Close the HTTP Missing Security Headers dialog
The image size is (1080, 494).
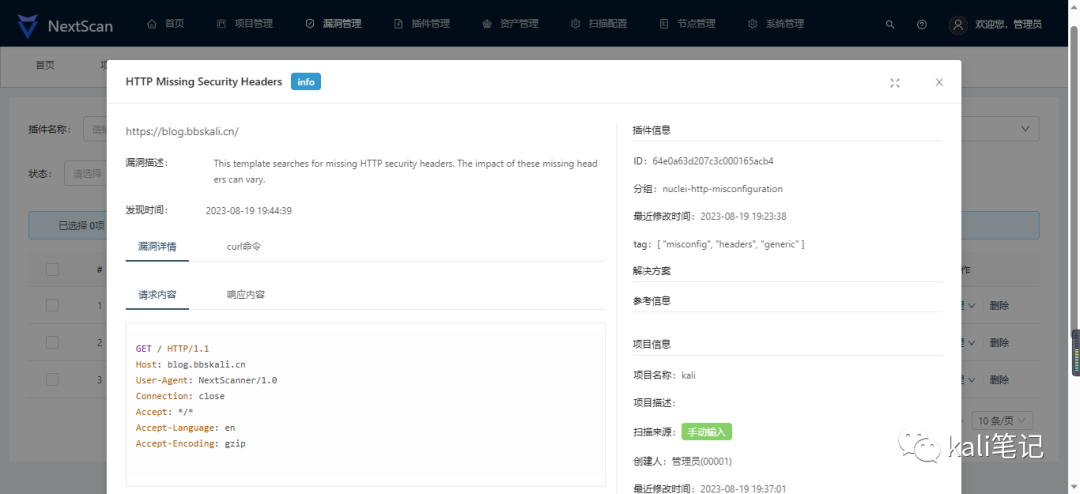pos(939,82)
